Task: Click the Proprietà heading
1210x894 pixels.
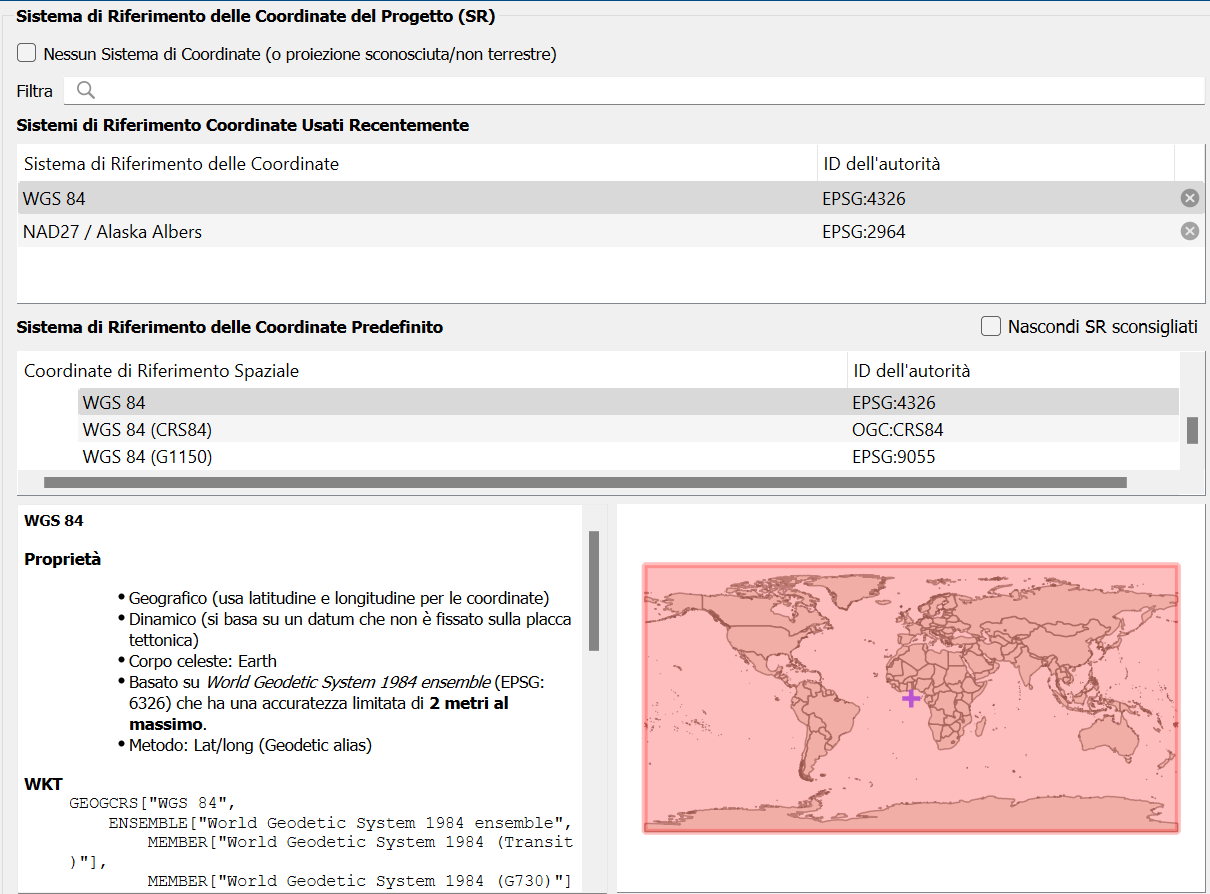Action: pos(62,559)
